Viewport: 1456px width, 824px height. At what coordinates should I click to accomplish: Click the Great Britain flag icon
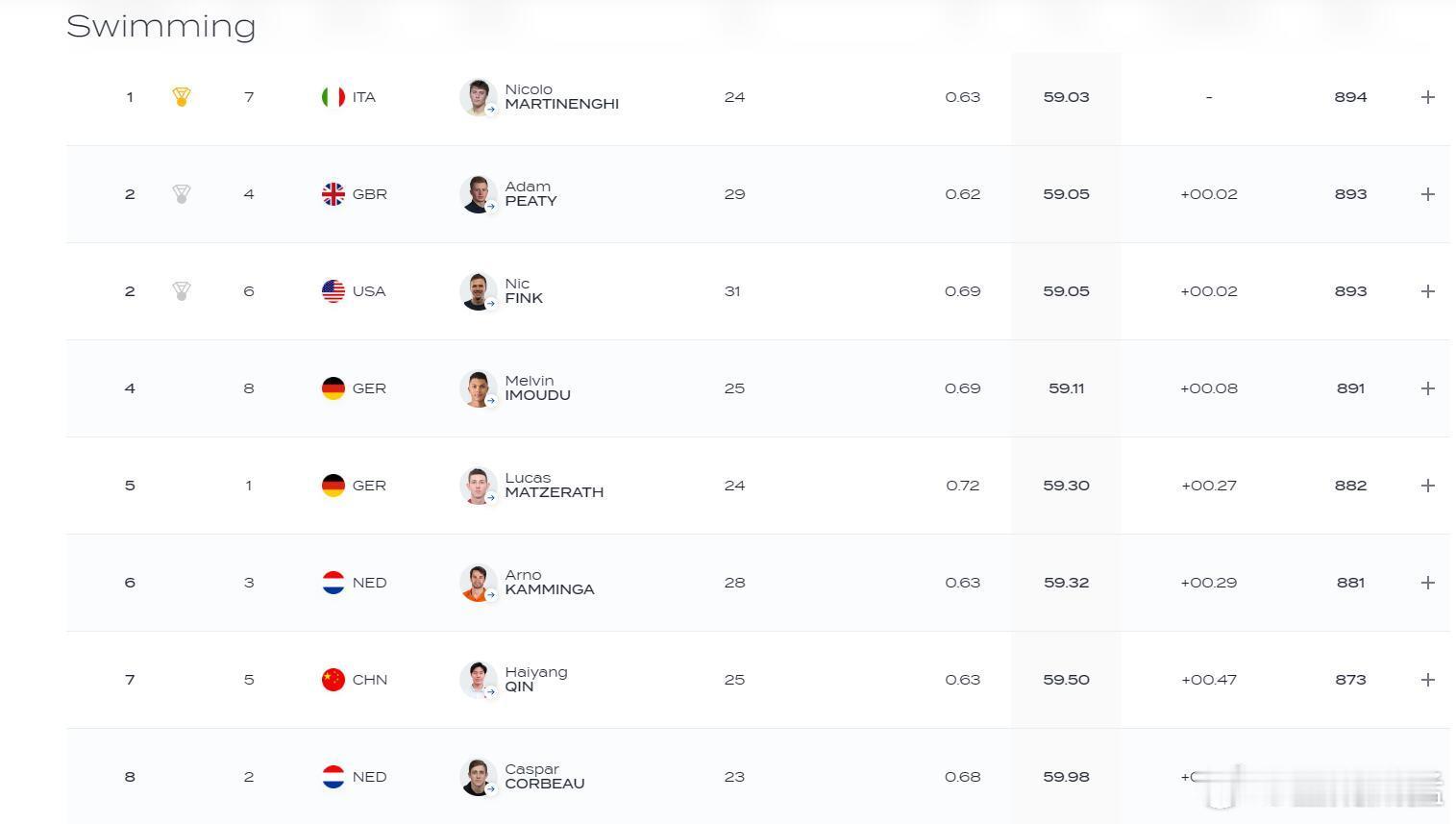(x=333, y=194)
